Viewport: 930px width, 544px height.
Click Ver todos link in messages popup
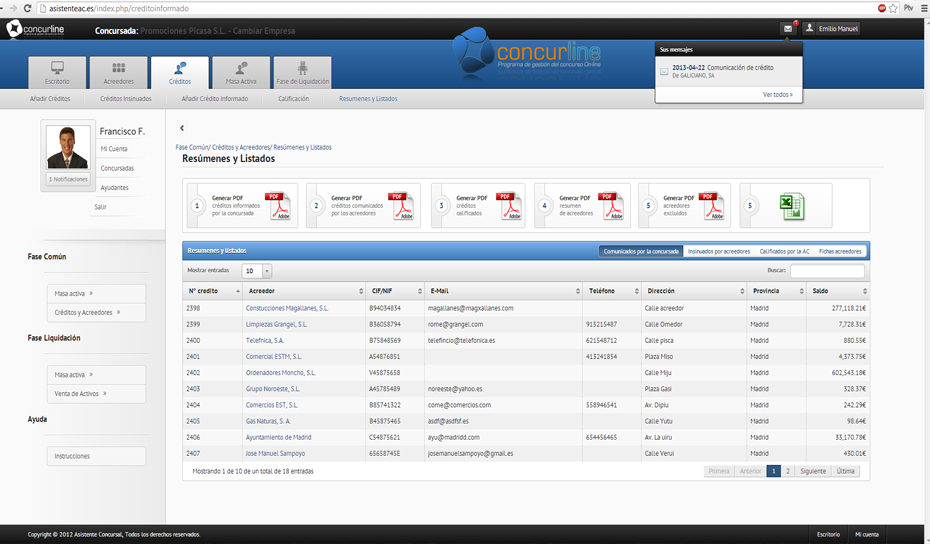coord(777,95)
